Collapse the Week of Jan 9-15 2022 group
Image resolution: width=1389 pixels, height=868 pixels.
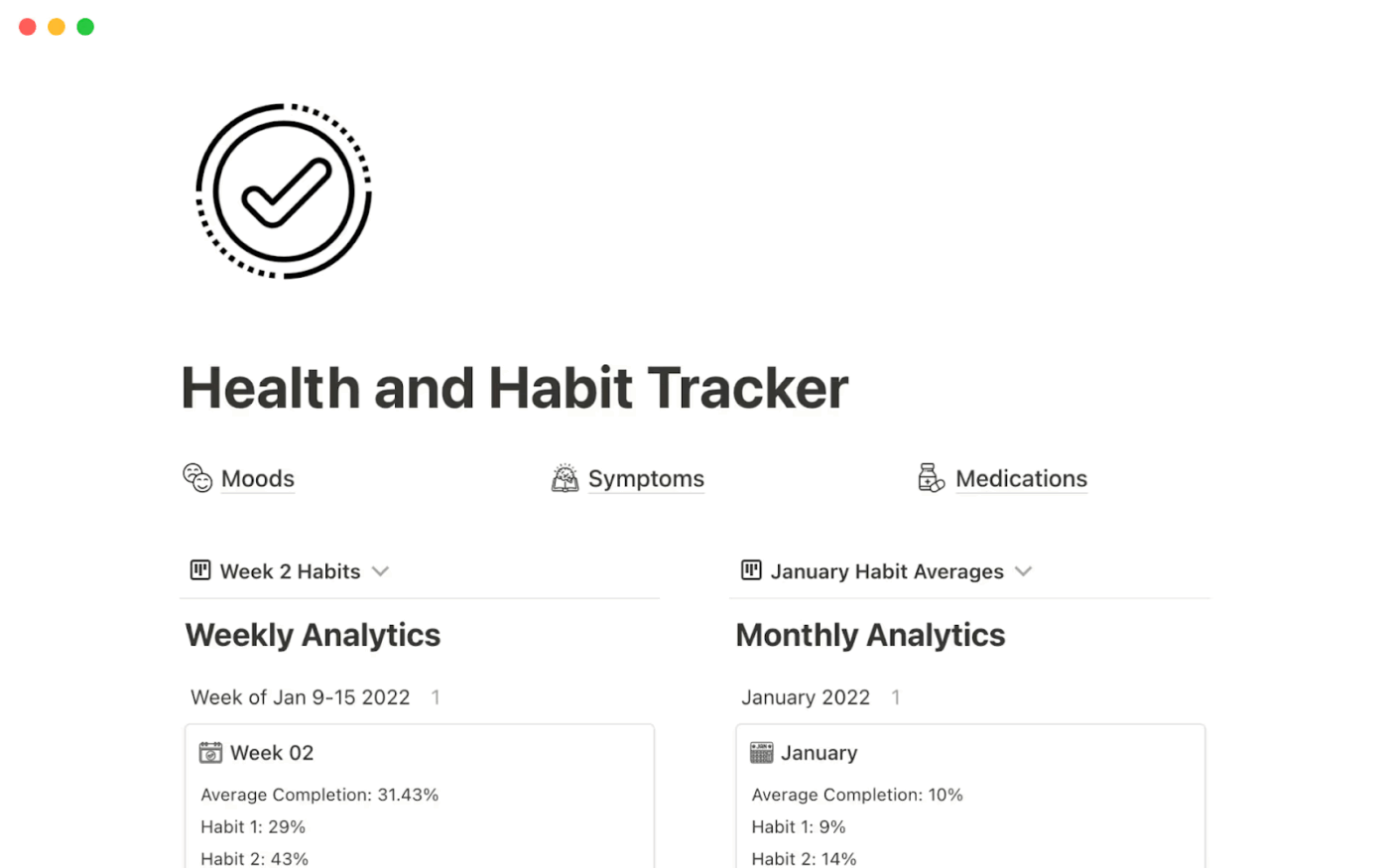300,697
